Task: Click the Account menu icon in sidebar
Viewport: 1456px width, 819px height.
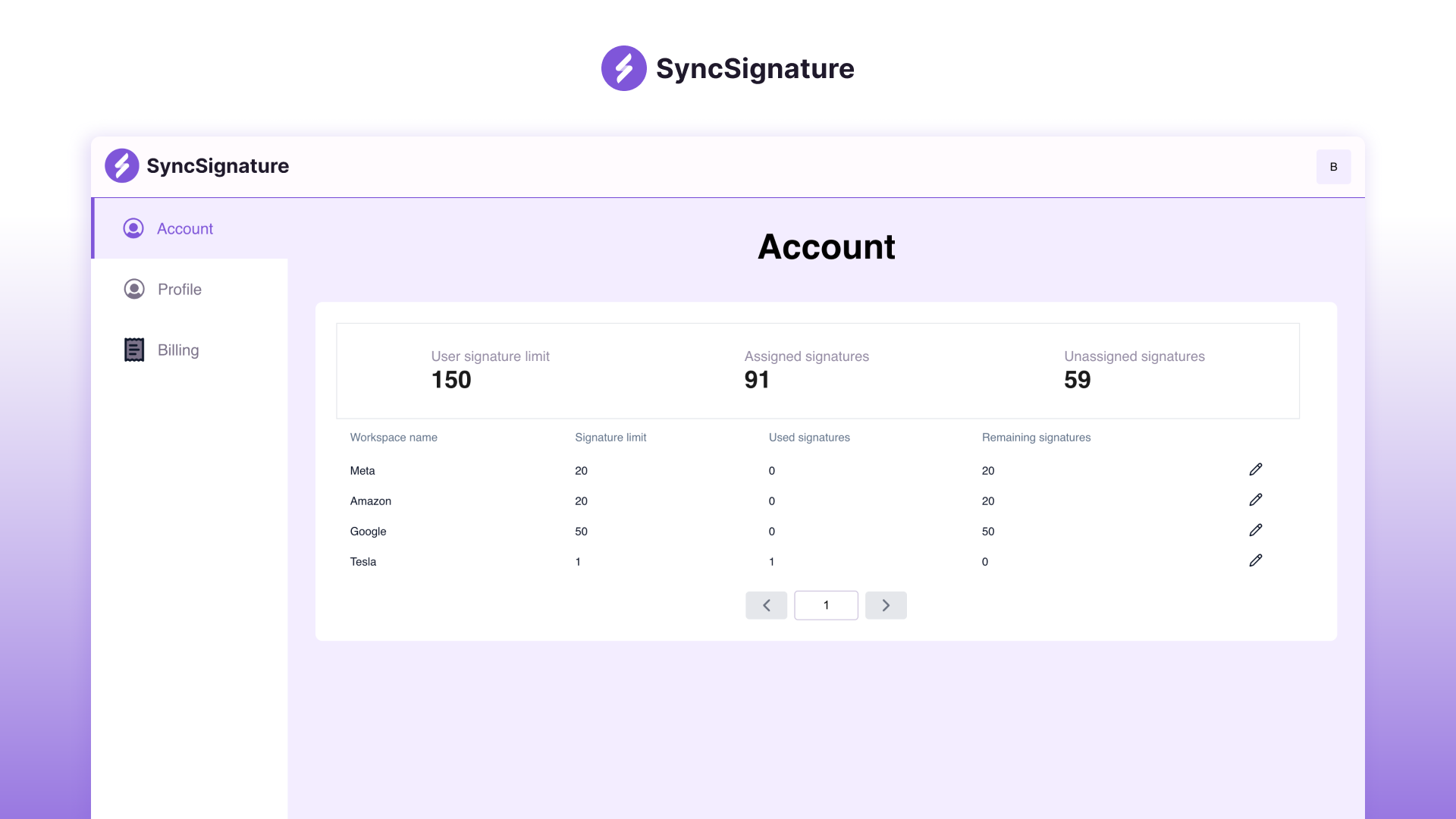Action: [133, 228]
